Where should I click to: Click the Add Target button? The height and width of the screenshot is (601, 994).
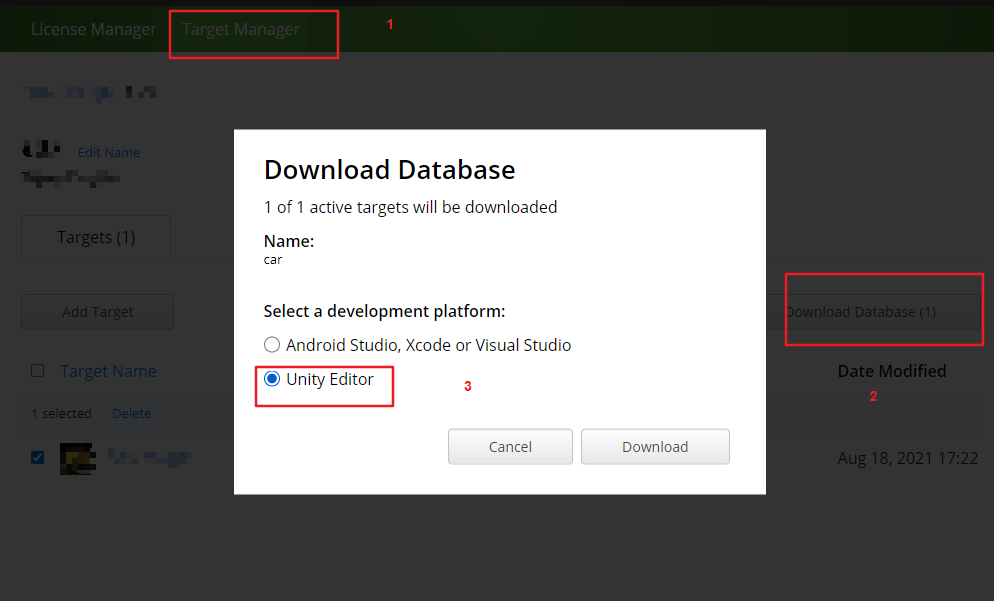98,312
